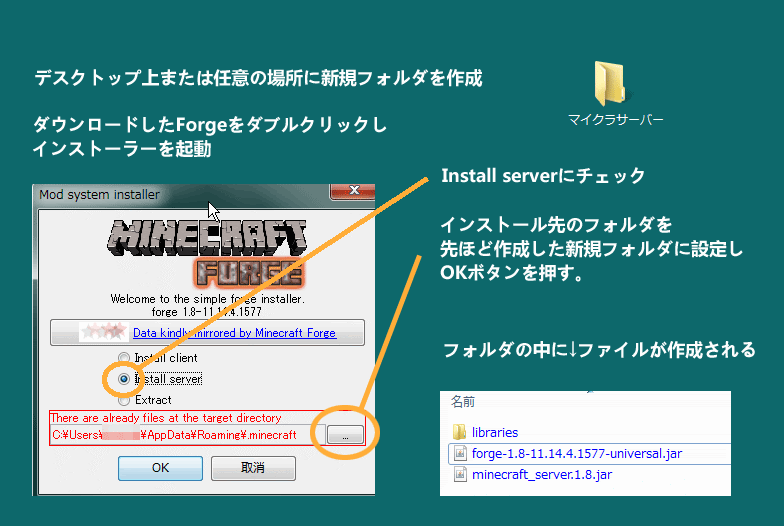Click the sponsor stars image in mirror banner
The width and height of the screenshot is (784, 526).
(103, 332)
